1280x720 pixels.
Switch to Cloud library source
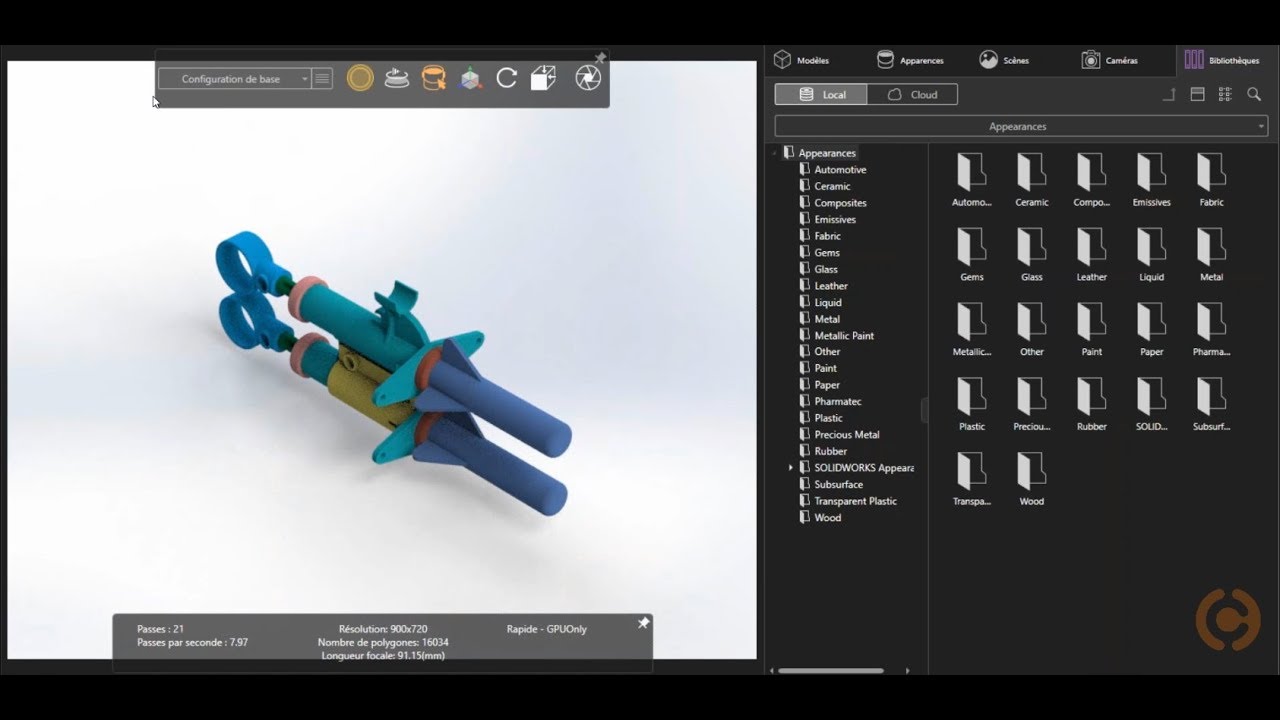pyautogui.click(x=912, y=94)
